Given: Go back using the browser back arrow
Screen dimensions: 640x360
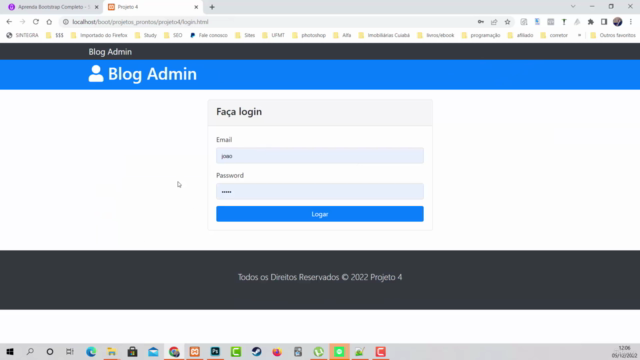Looking at the screenshot, I should [9, 22].
